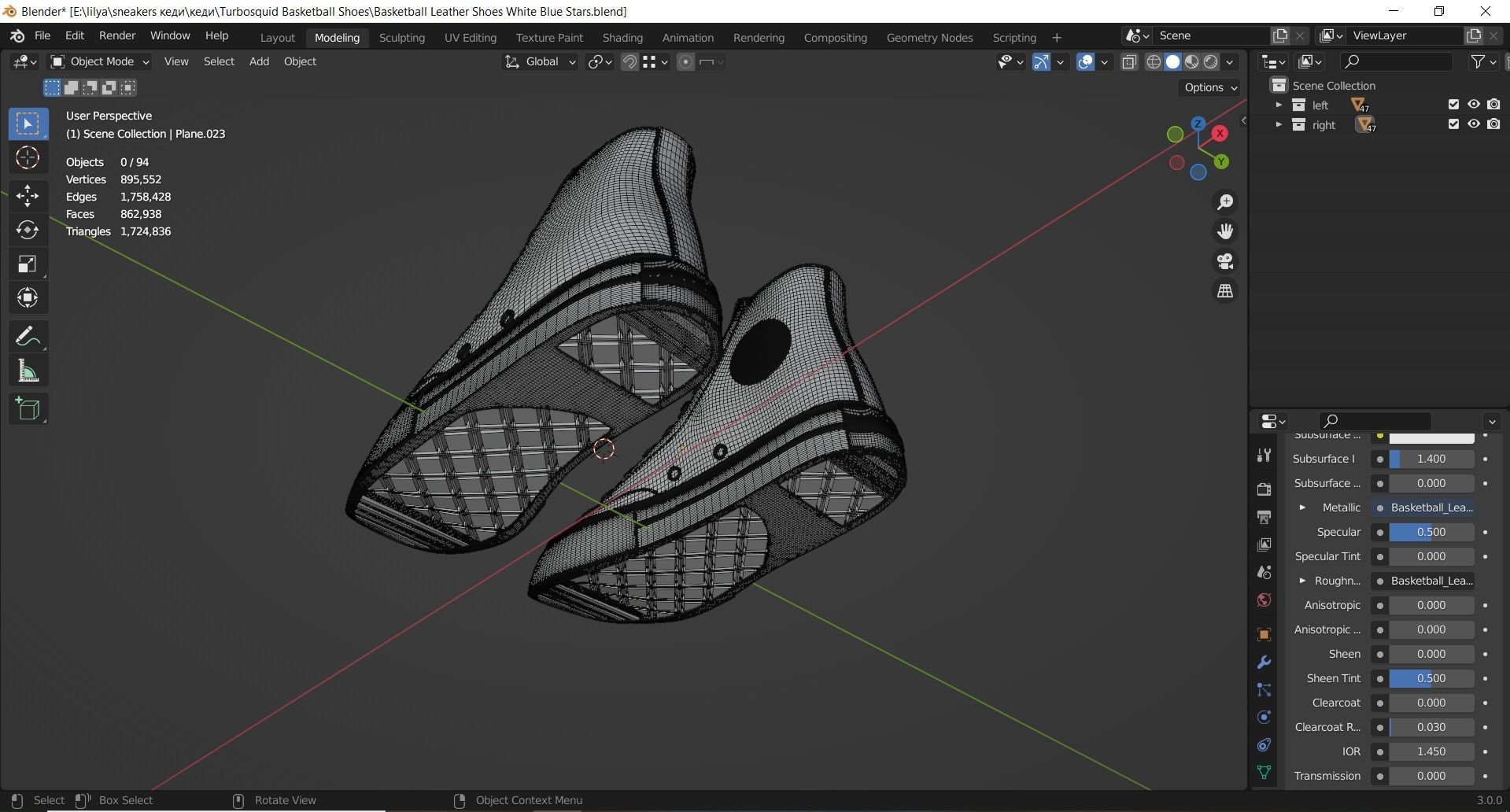Click the viewport zoom magnifier gizmo
The height and width of the screenshot is (812, 1510).
point(1225,202)
